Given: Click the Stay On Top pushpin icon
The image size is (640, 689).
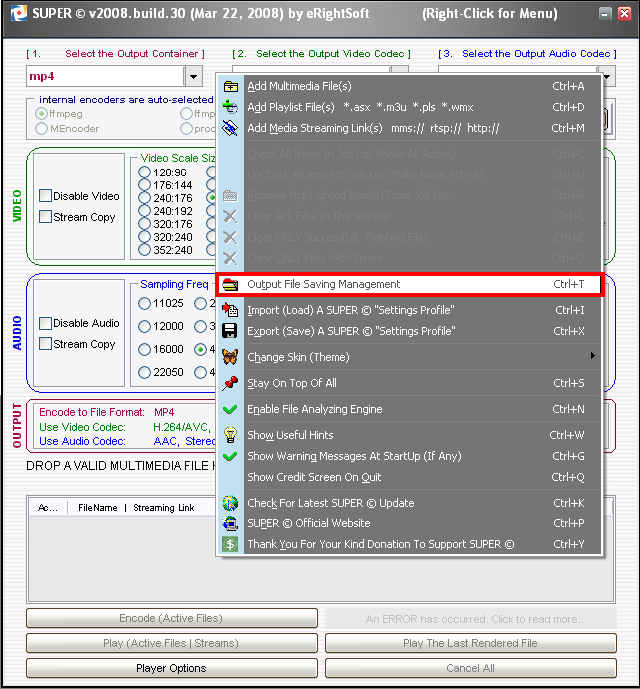Looking at the screenshot, I should 230,383.
